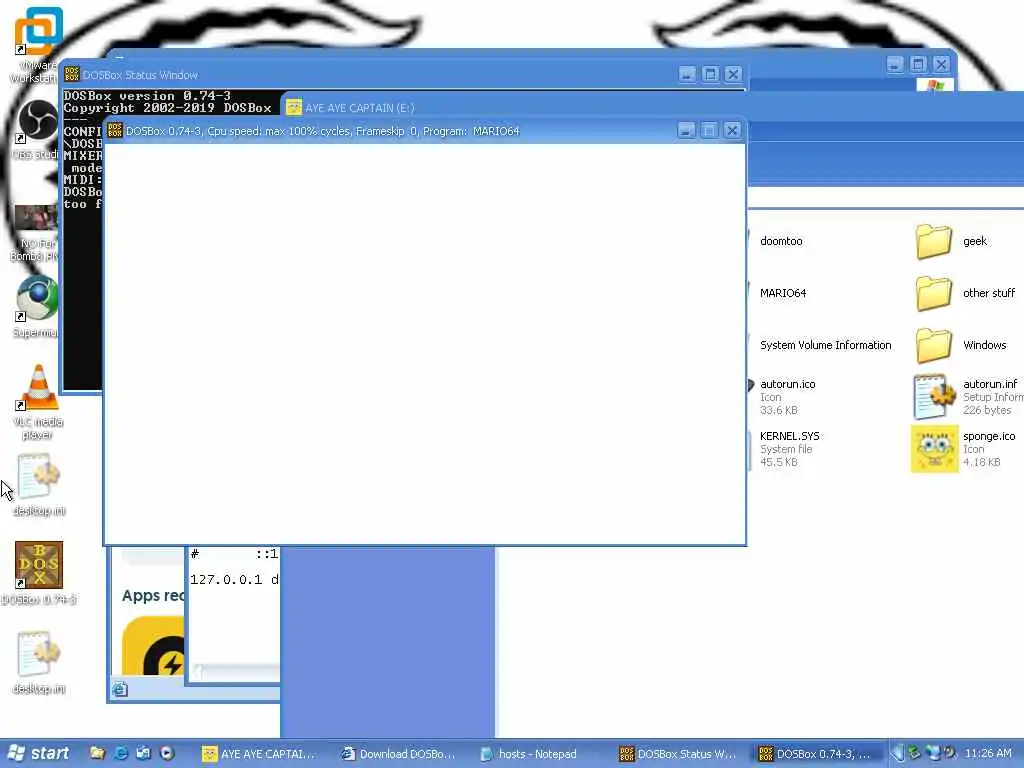Open the VMware Workstation desktop shortcut

37,46
